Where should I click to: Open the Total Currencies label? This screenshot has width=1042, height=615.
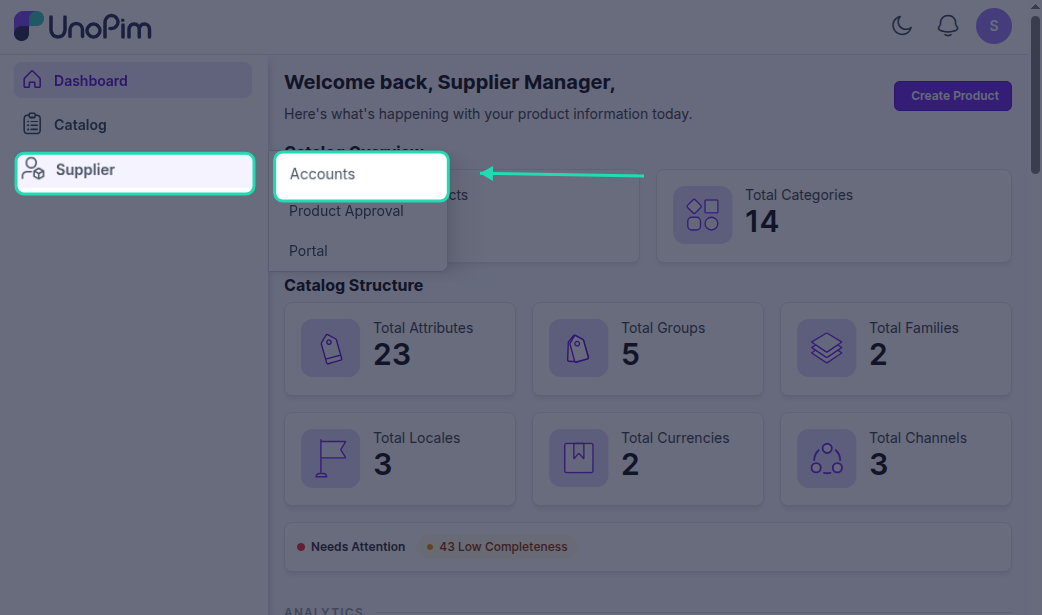click(x=675, y=437)
